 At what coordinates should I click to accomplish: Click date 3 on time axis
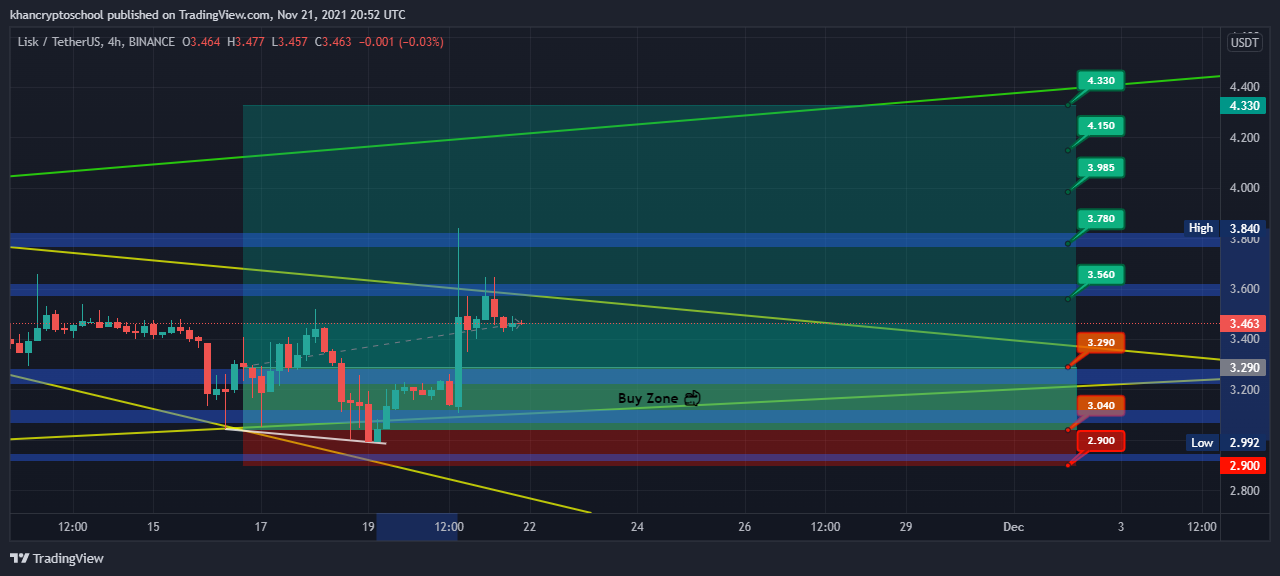1122,527
